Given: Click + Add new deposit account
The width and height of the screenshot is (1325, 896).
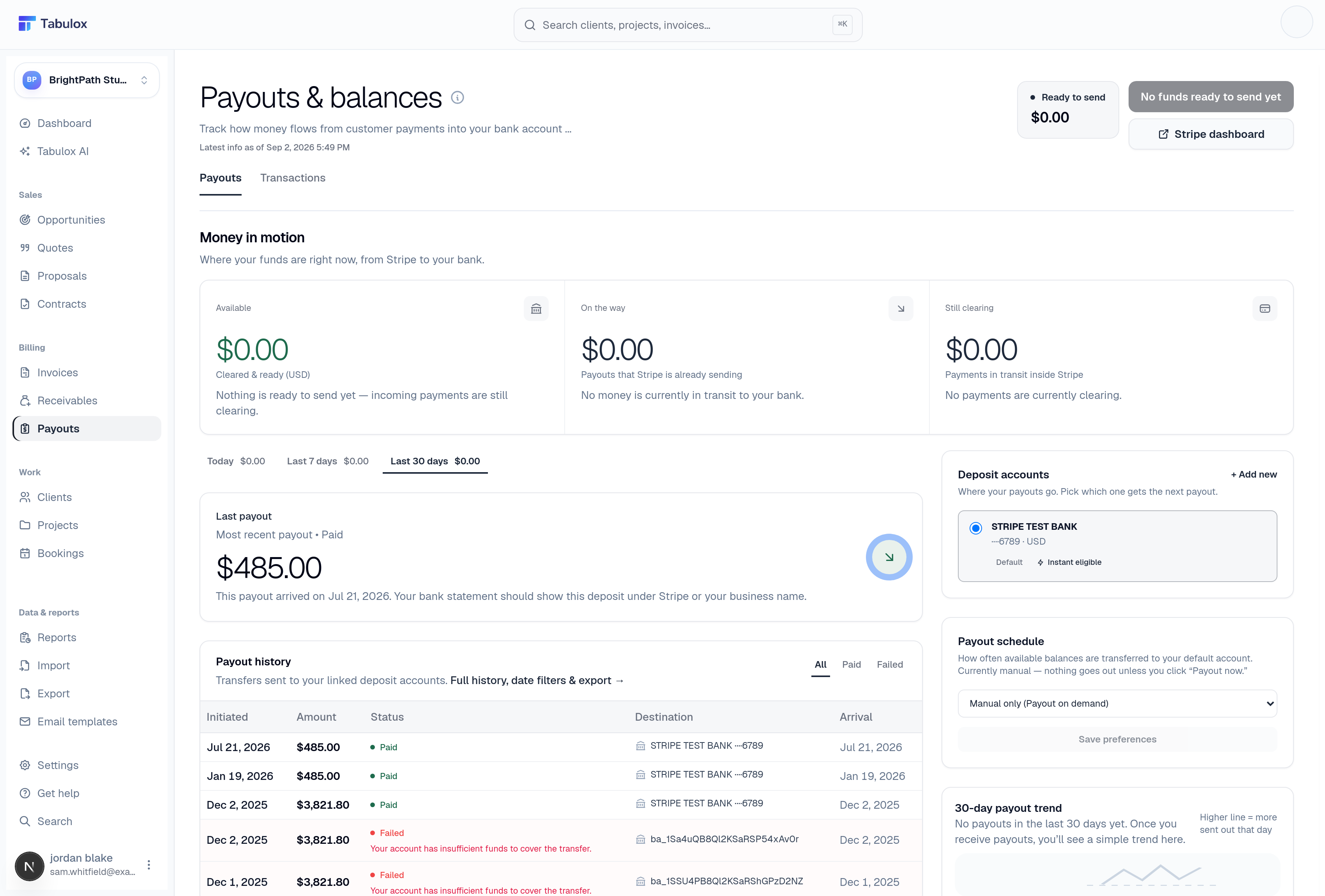Looking at the screenshot, I should click(x=1254, y=474).
